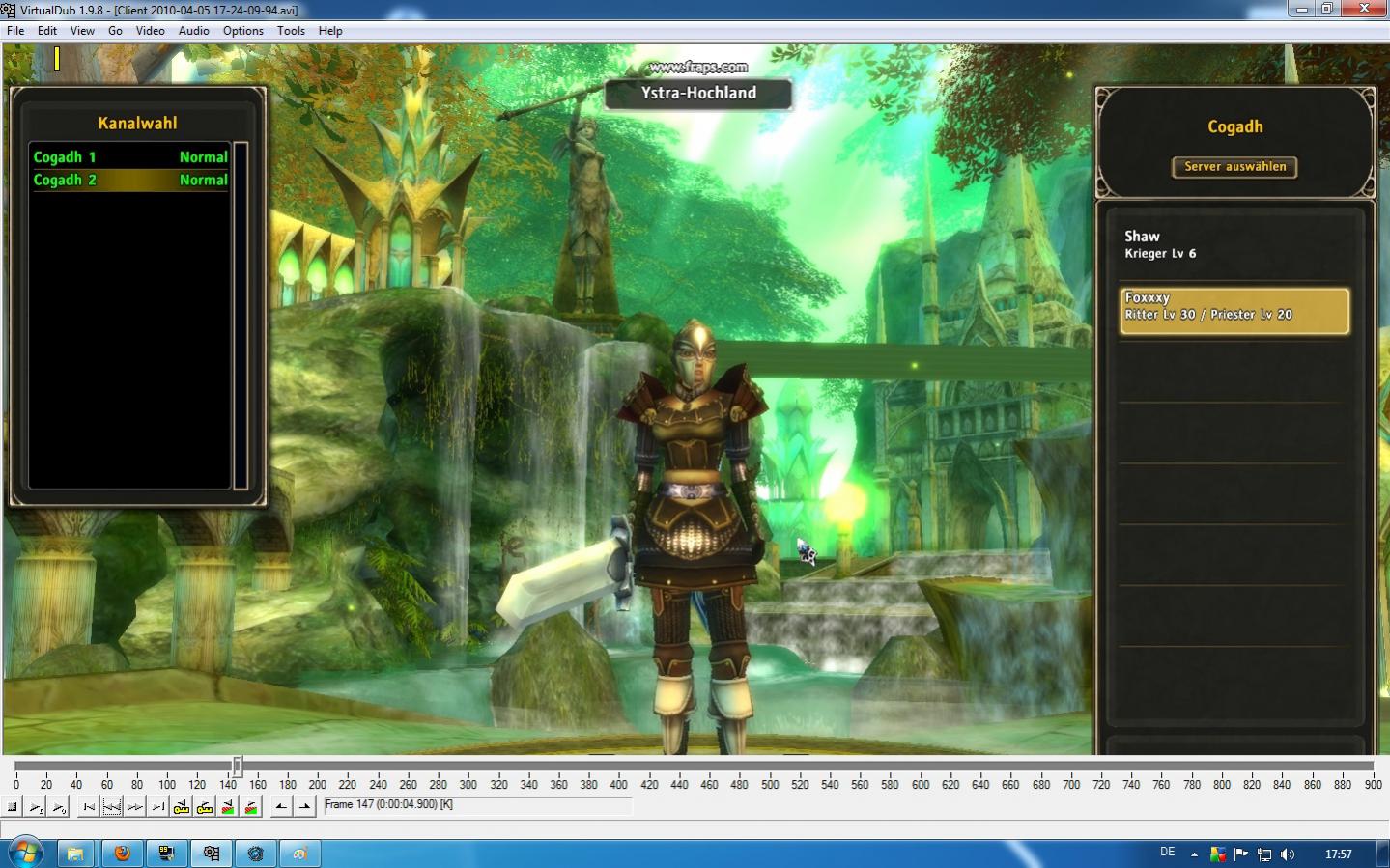Click scan backward for scene change
Image resolution: width=1390 pixels, height=868 pixels.
point(228,806)
